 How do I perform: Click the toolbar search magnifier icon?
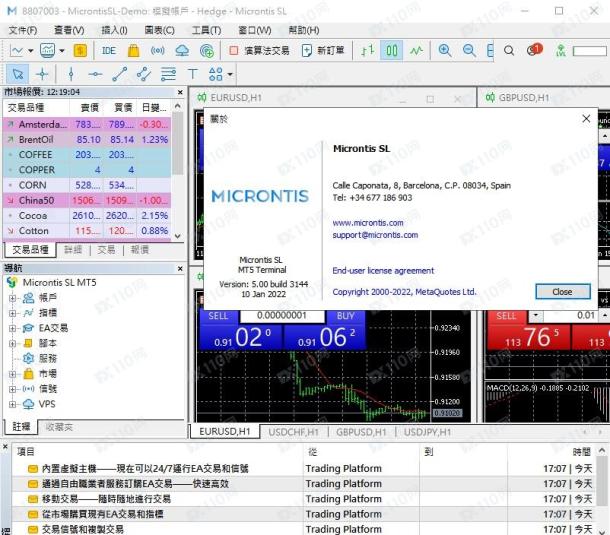(509, 51)
